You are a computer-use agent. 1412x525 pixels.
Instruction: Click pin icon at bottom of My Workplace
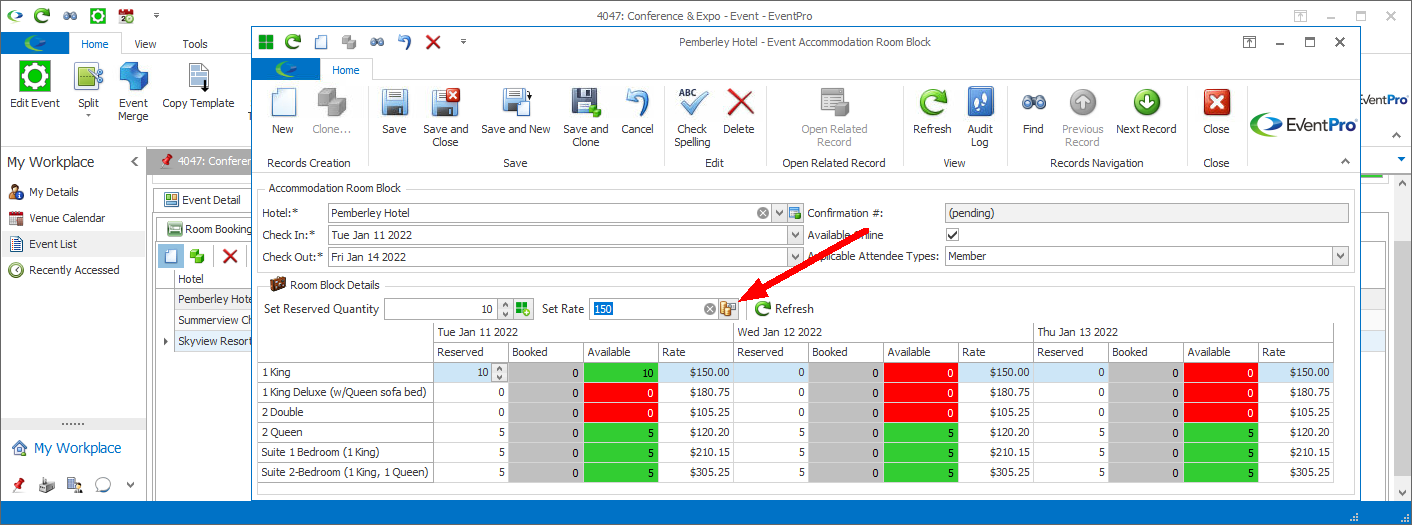(18, 485)
